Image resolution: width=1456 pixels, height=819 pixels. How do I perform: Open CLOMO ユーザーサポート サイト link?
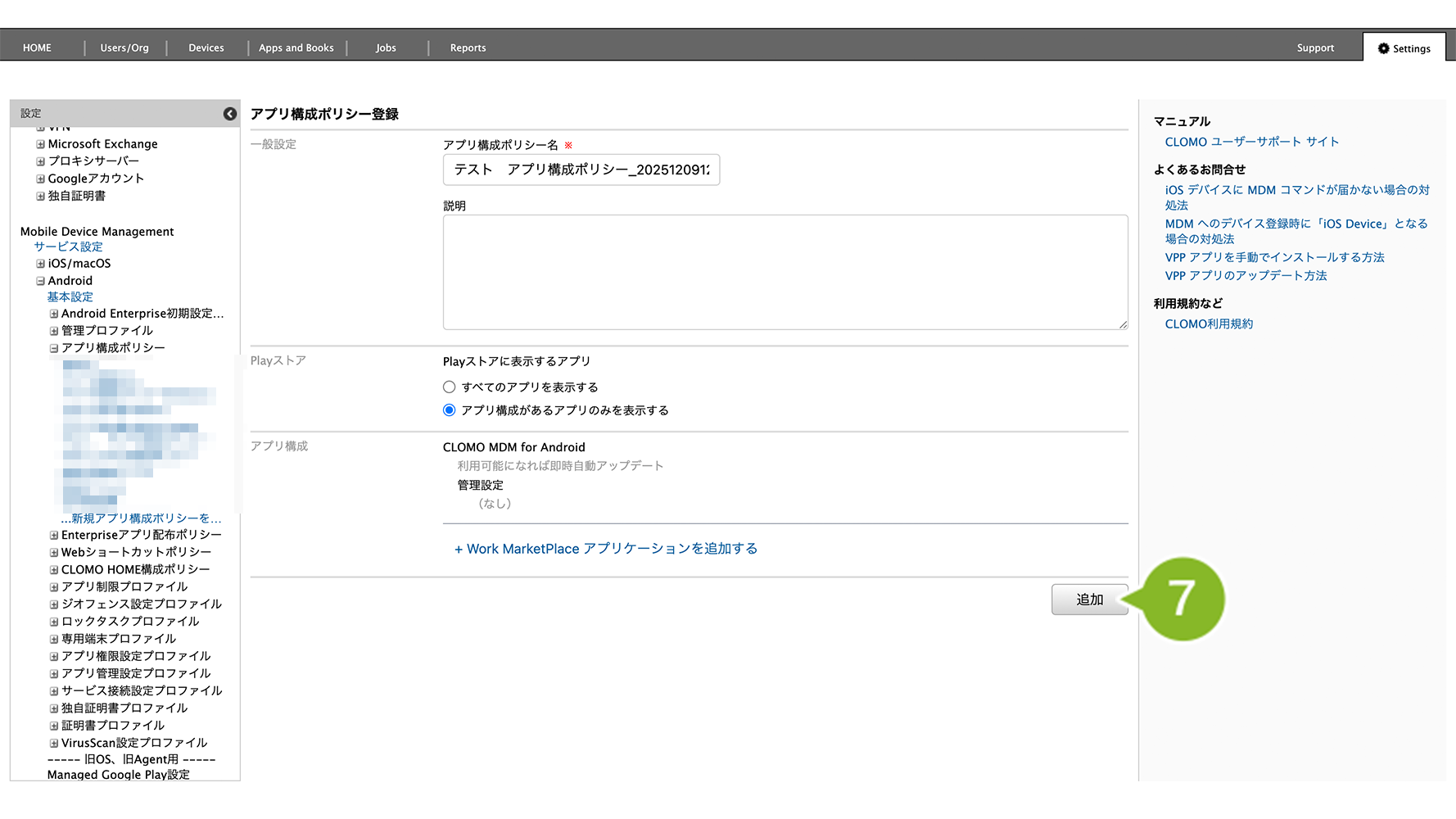pos(1251,142)
